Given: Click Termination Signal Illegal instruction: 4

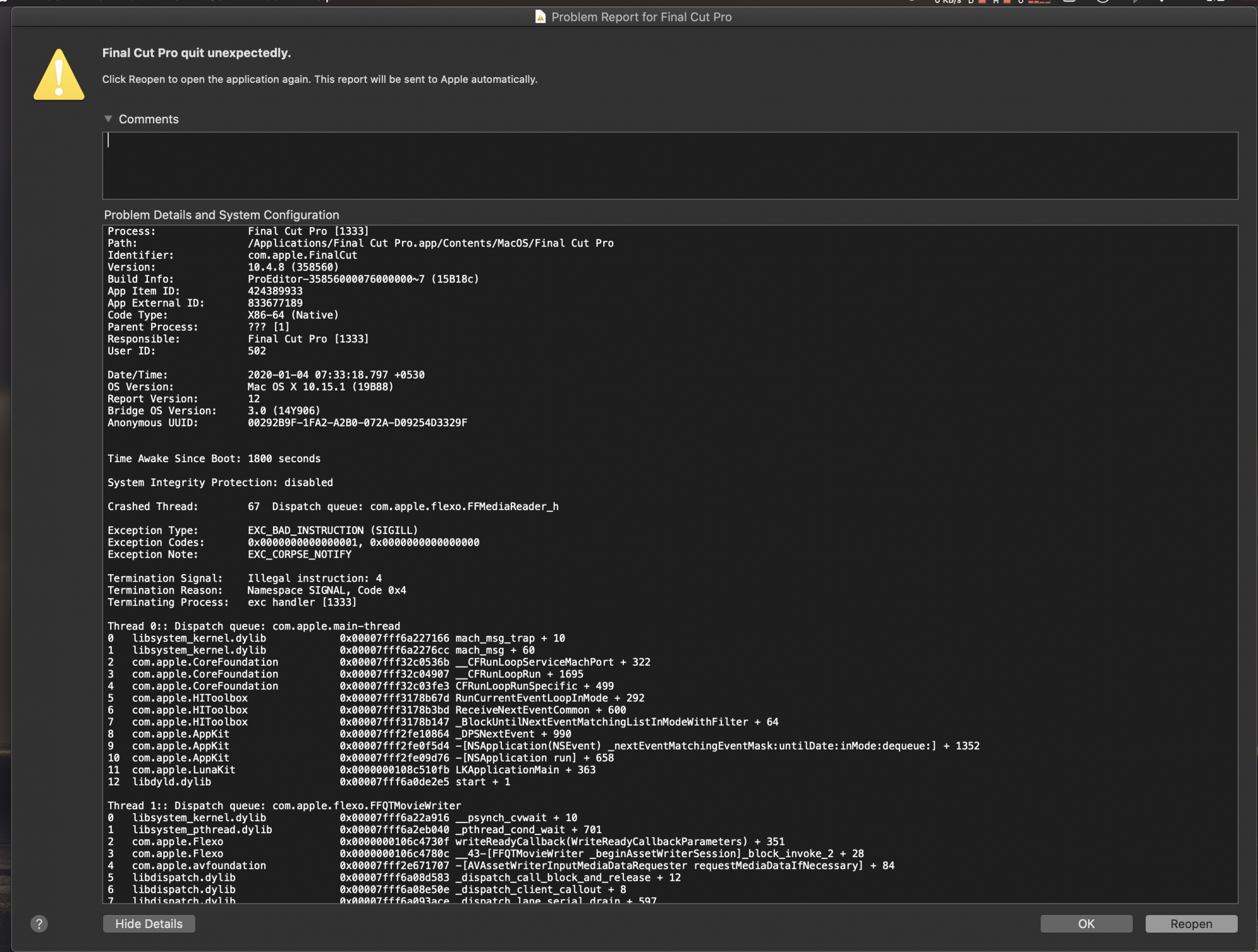Looking at the screenshot, I should (314, 578).
